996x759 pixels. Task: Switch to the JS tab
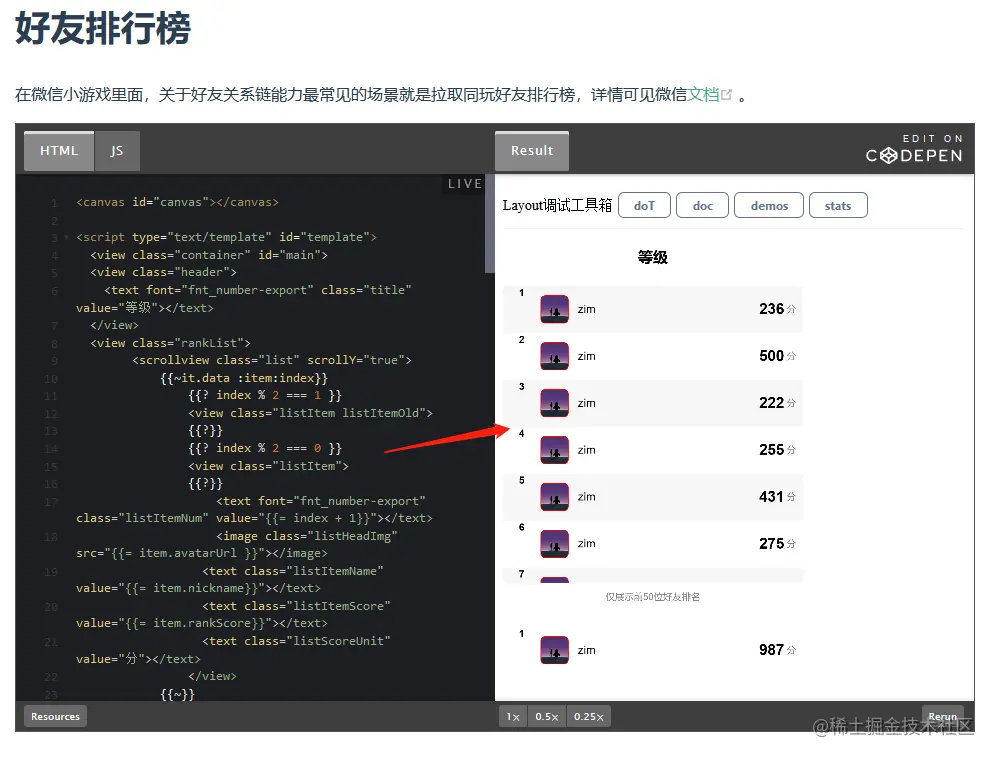(x=116, y=150)
